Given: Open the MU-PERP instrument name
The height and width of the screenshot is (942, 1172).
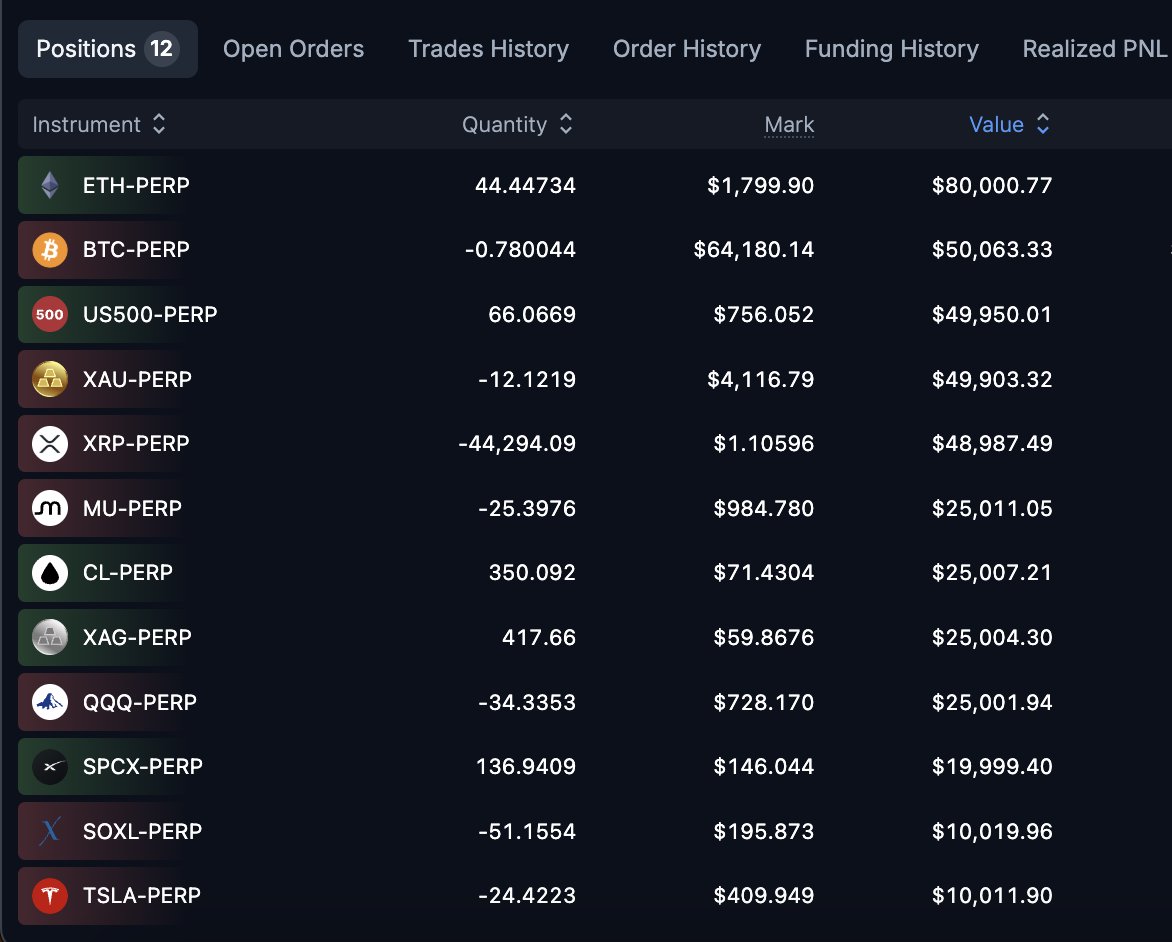Looking at the screenshot, I should [132, 508].
